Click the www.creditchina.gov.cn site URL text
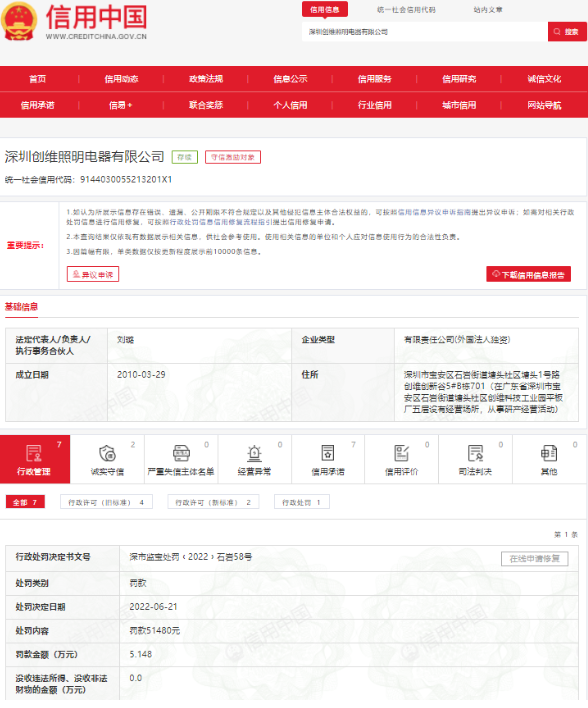The width and height of the screenshot is (588, 708). 96,37
